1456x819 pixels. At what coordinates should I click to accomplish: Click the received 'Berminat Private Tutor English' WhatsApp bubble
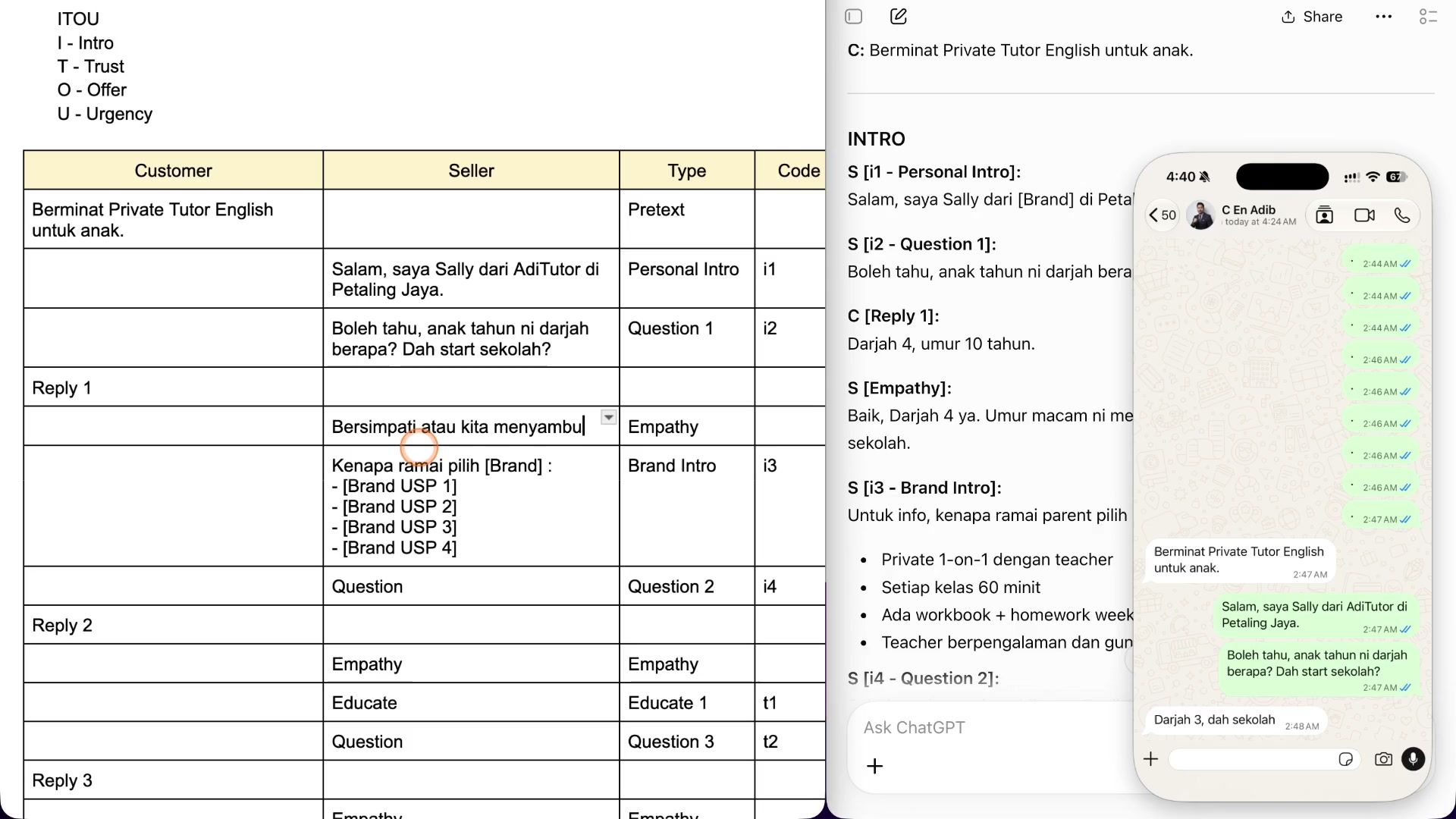coord(1239,562)
